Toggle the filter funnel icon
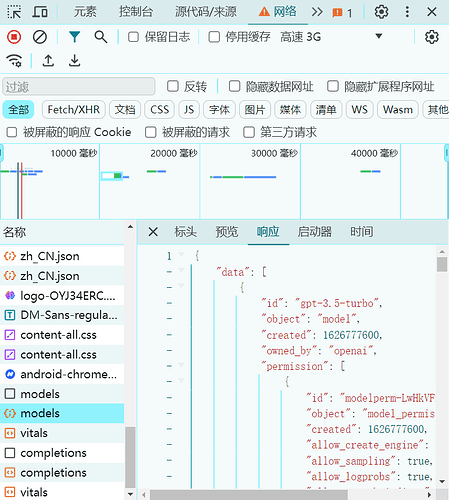 (74, 37)
